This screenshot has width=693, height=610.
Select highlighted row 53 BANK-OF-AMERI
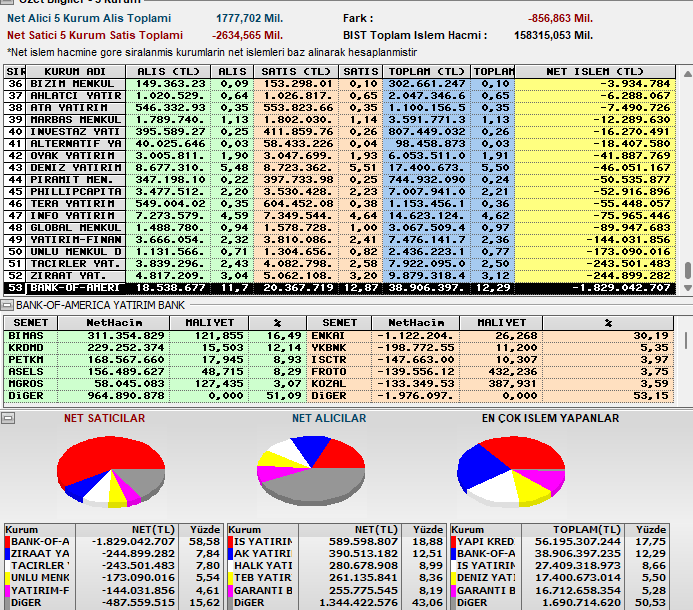tap(339, 288)
